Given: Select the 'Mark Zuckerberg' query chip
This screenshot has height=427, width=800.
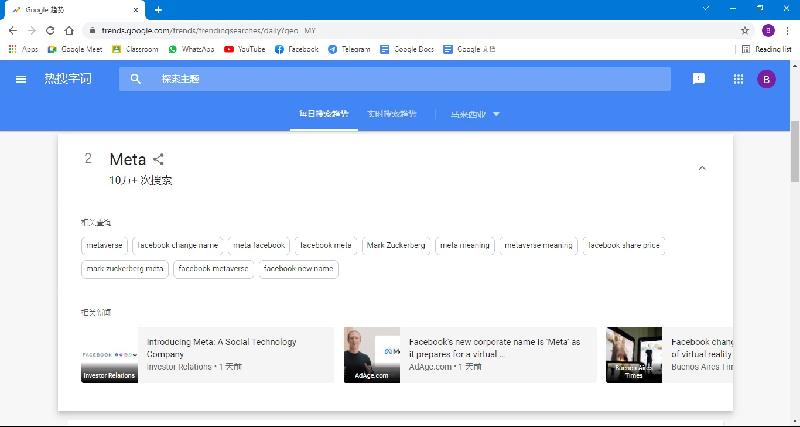Looking at the screenshot, I should [396, 245].
